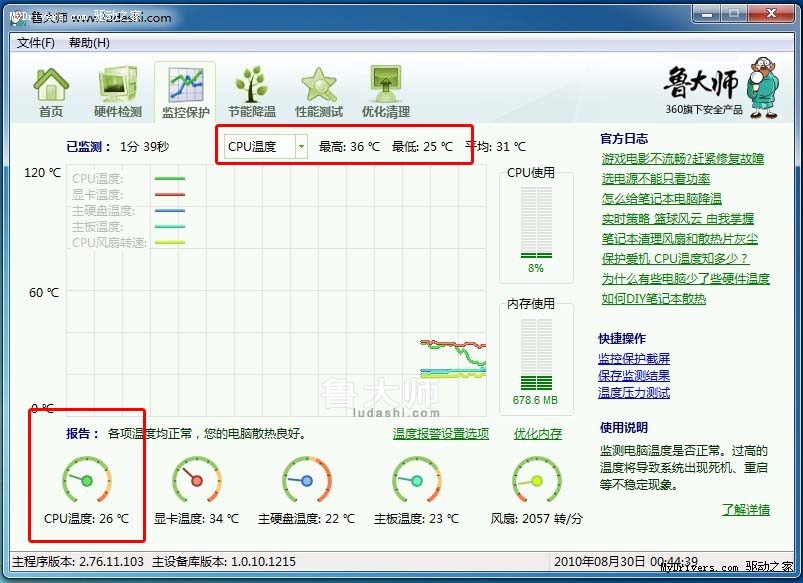Click the 风扇 speed gauge dial
The height and width of the screenshot is (583, 803).
[x=536, y=480]
